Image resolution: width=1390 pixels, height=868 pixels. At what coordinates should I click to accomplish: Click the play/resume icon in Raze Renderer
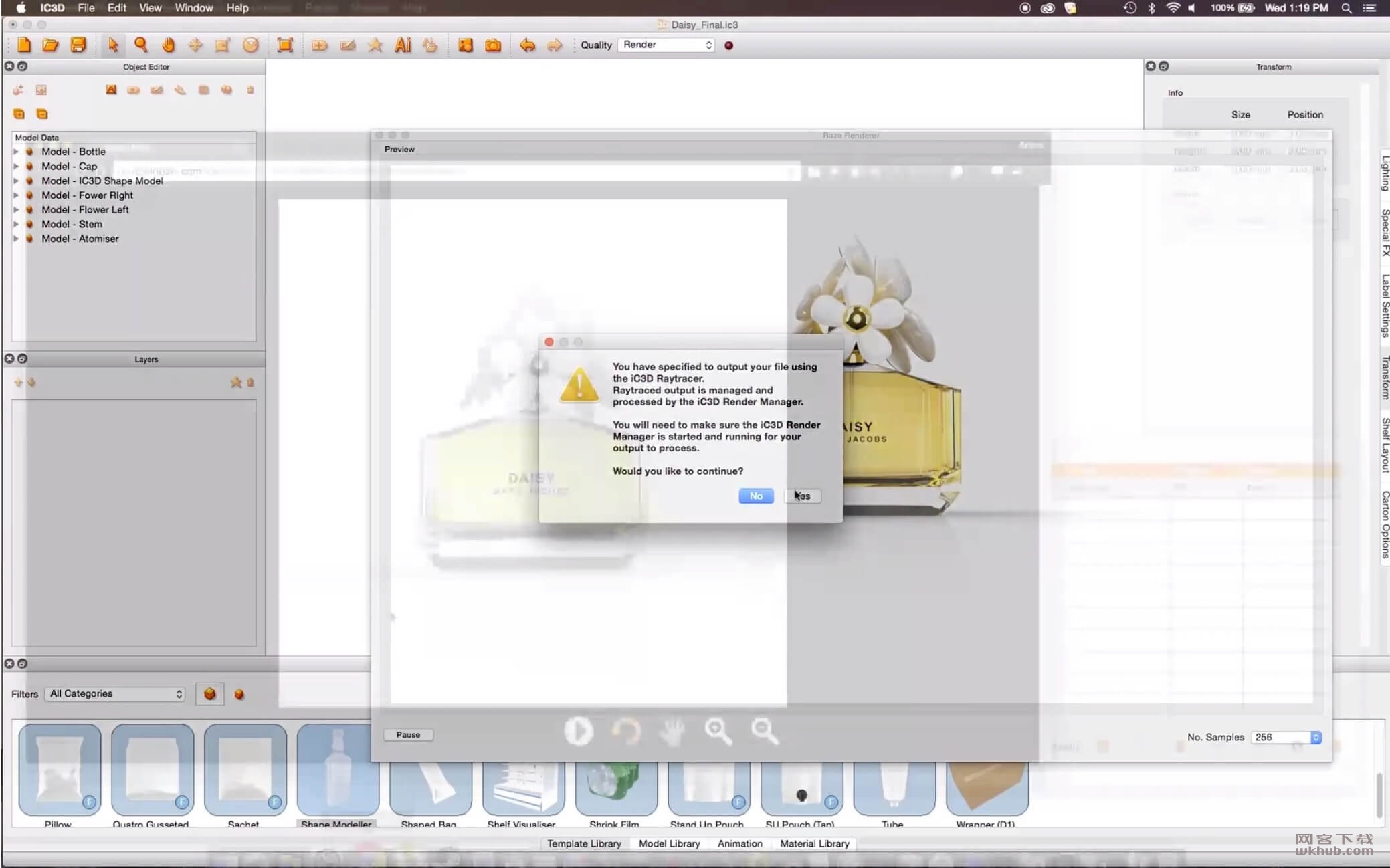[x=579, y=731]
